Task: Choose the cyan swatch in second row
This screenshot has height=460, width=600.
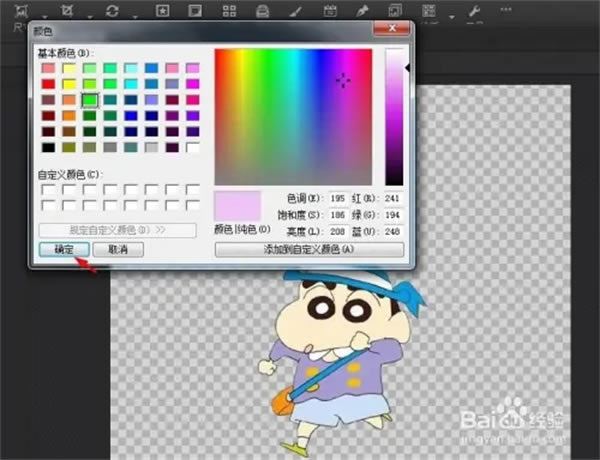Action: [131, 84]
